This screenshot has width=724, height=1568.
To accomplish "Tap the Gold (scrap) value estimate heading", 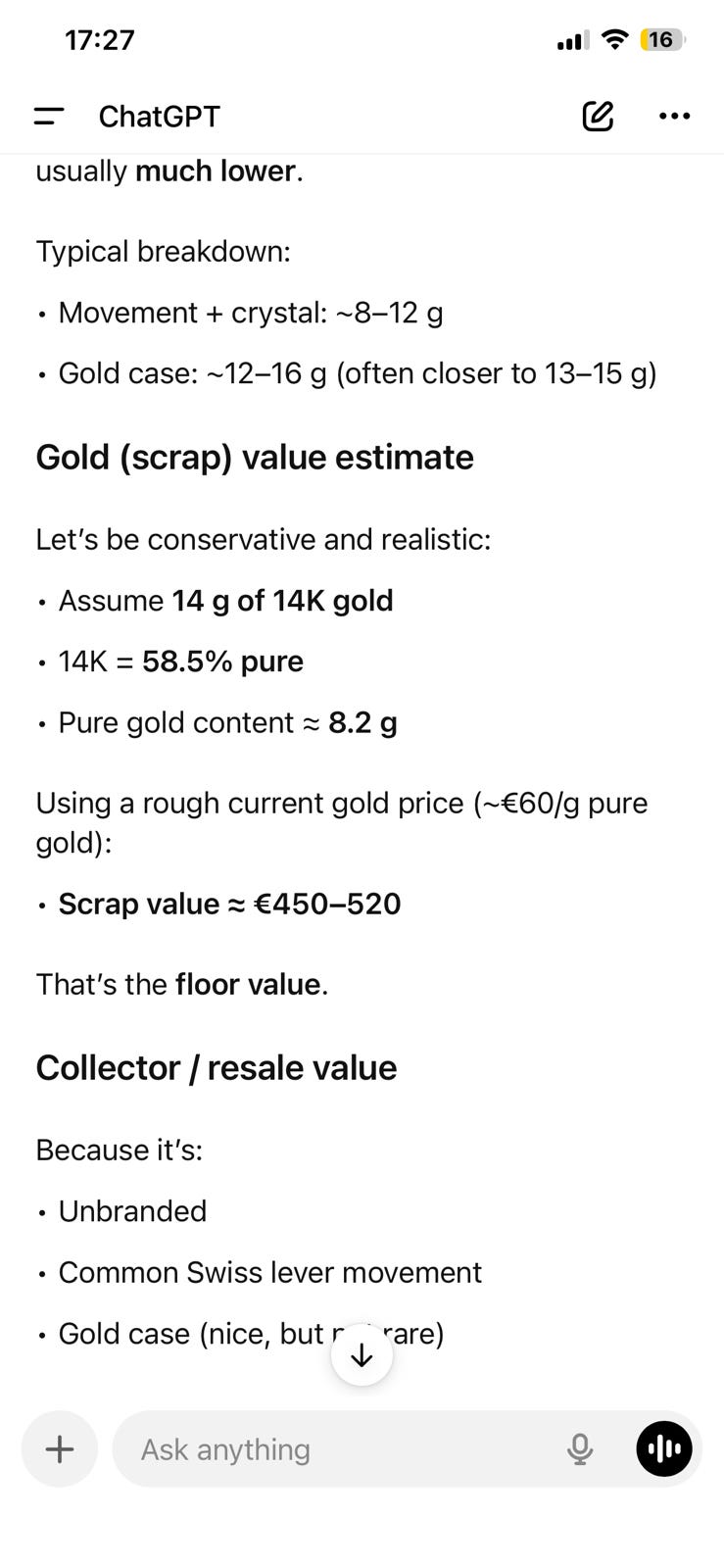I will coord(255,458).
